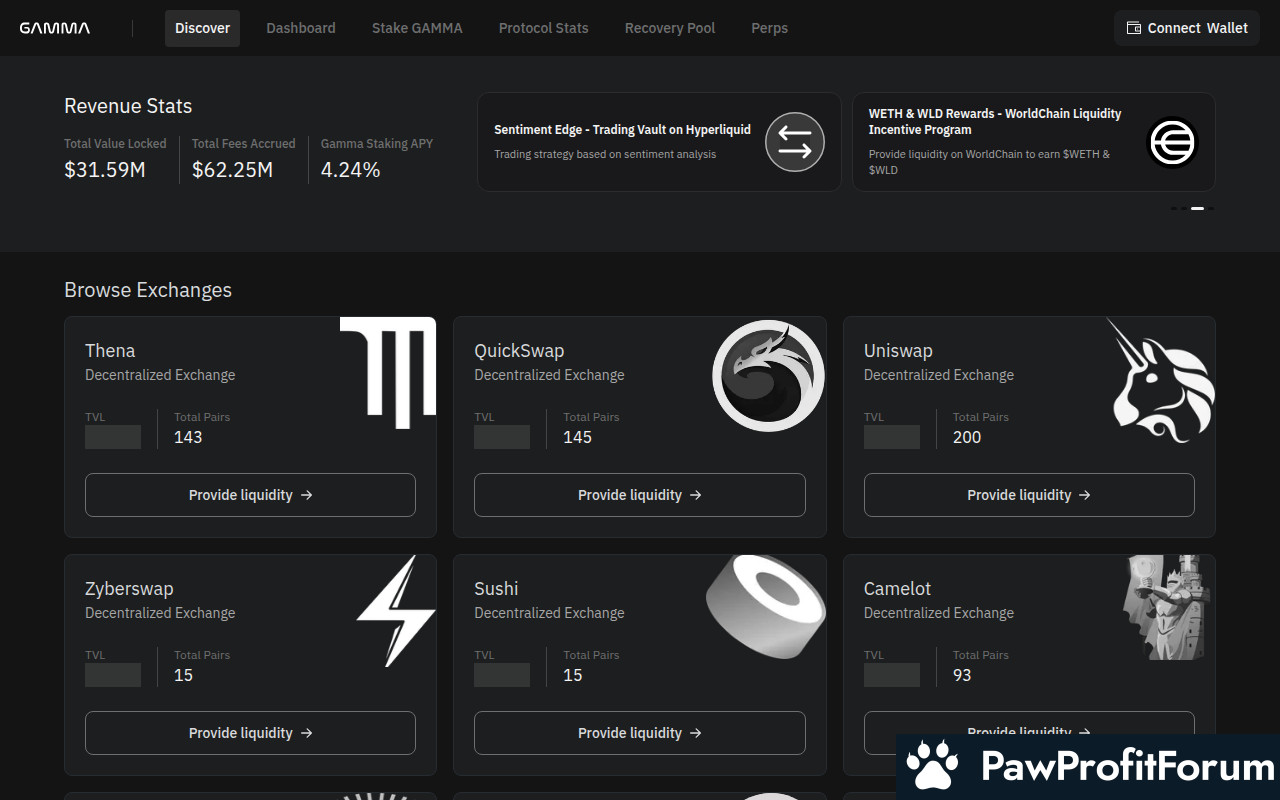
Task: Open the Thena exchange logo
Action: pos(388,372)
